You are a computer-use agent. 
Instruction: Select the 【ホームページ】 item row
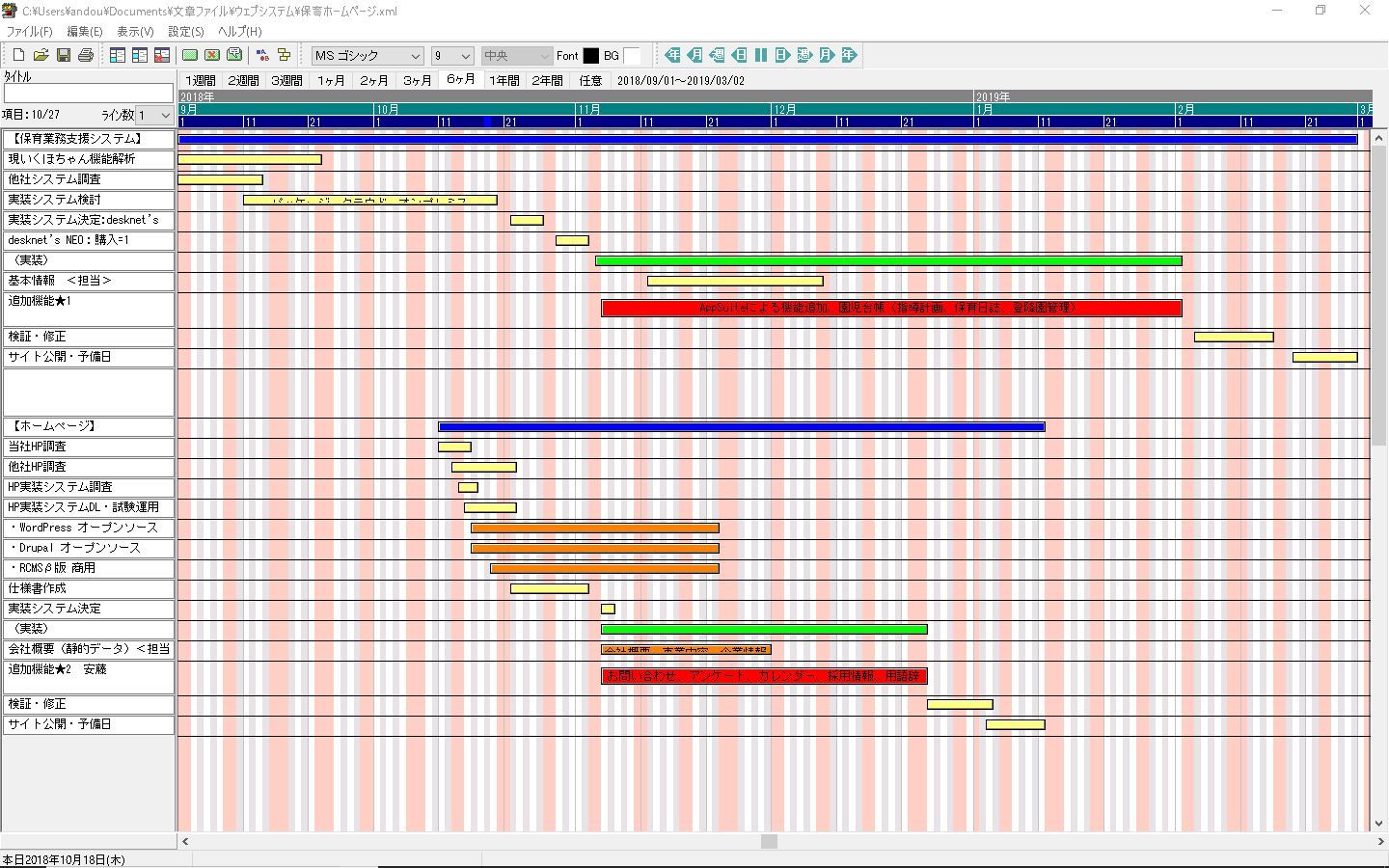(x=89, y=426)
